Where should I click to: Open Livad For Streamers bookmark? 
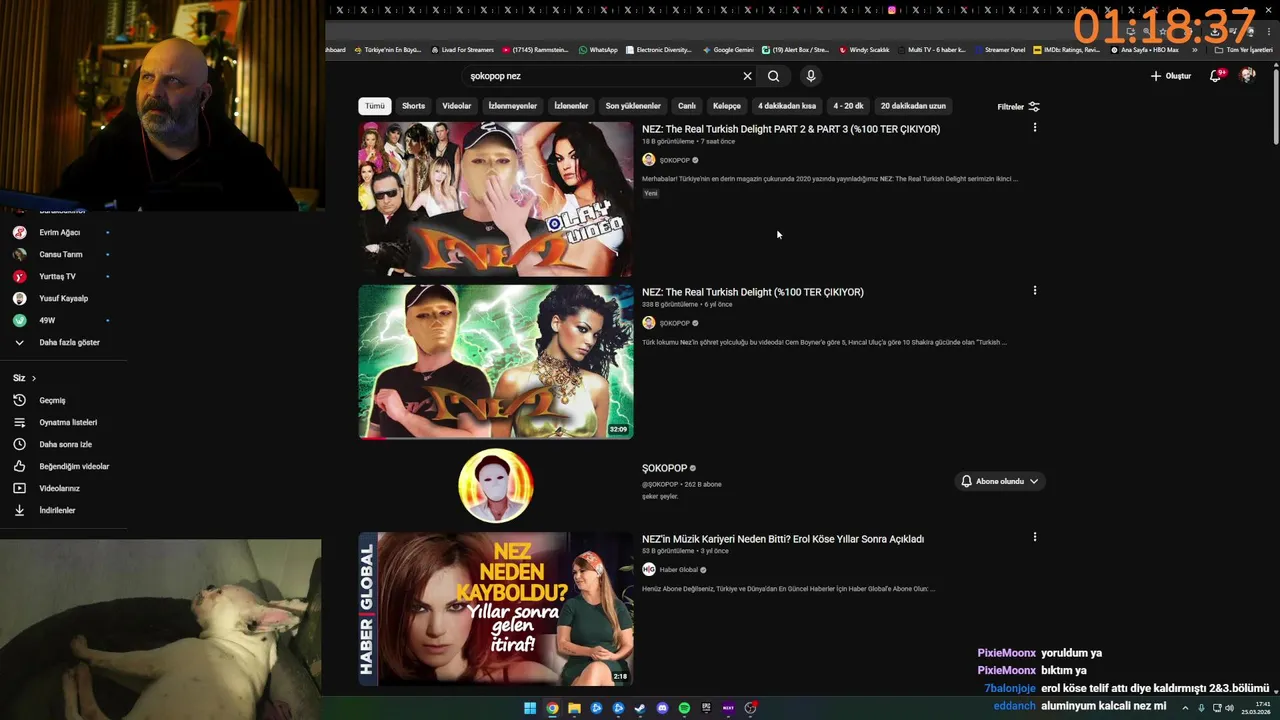(x=462, y=50)
